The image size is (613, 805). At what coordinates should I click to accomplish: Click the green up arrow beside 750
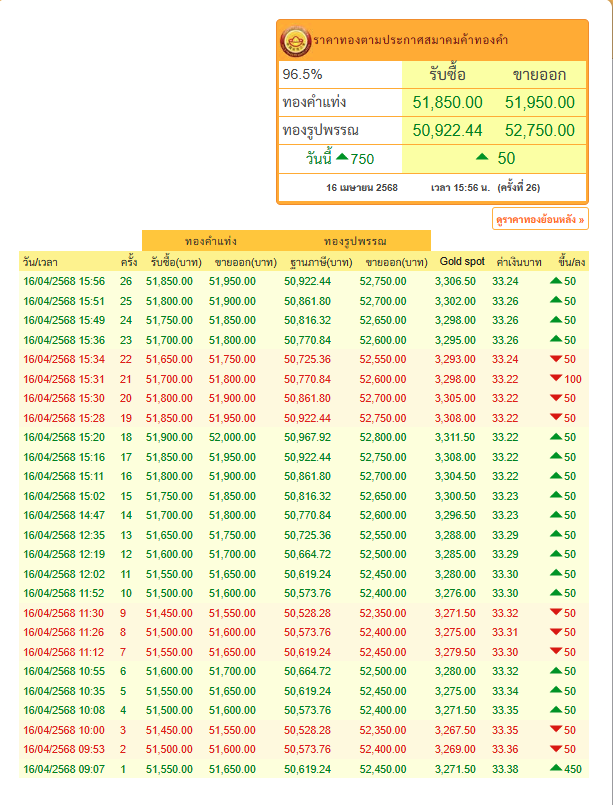(x=342, y=158)
